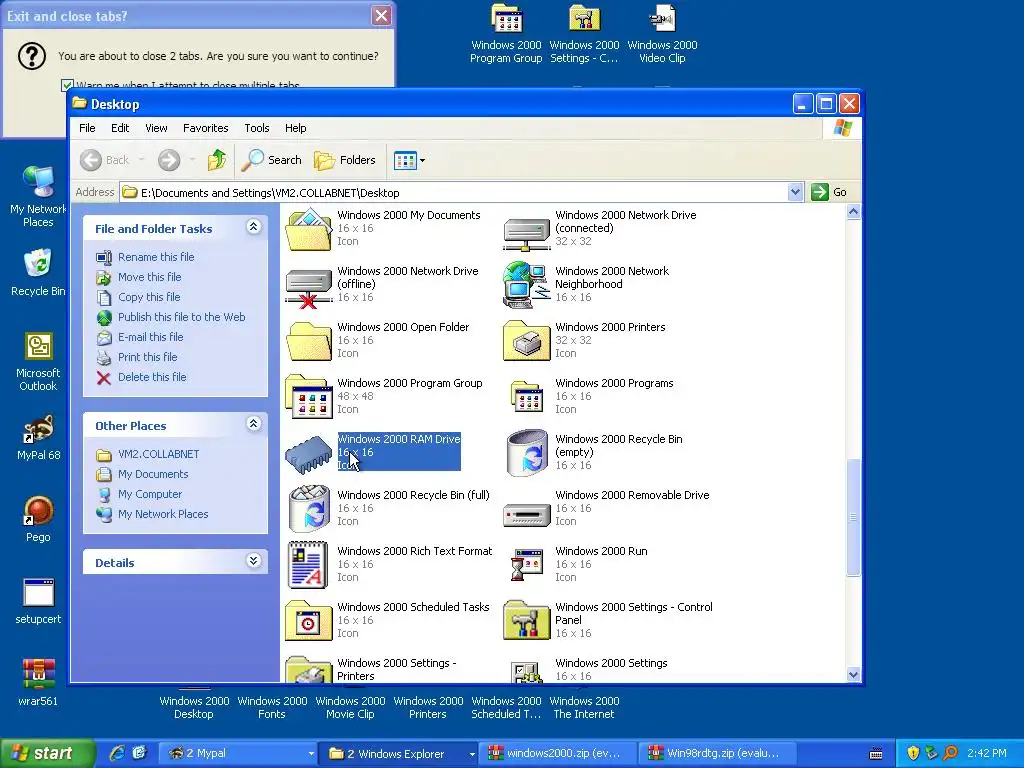Screen dimensions: 1024x768
Task: Select the Windows 2000 Run icon
Action: click(x=526, y=565)
